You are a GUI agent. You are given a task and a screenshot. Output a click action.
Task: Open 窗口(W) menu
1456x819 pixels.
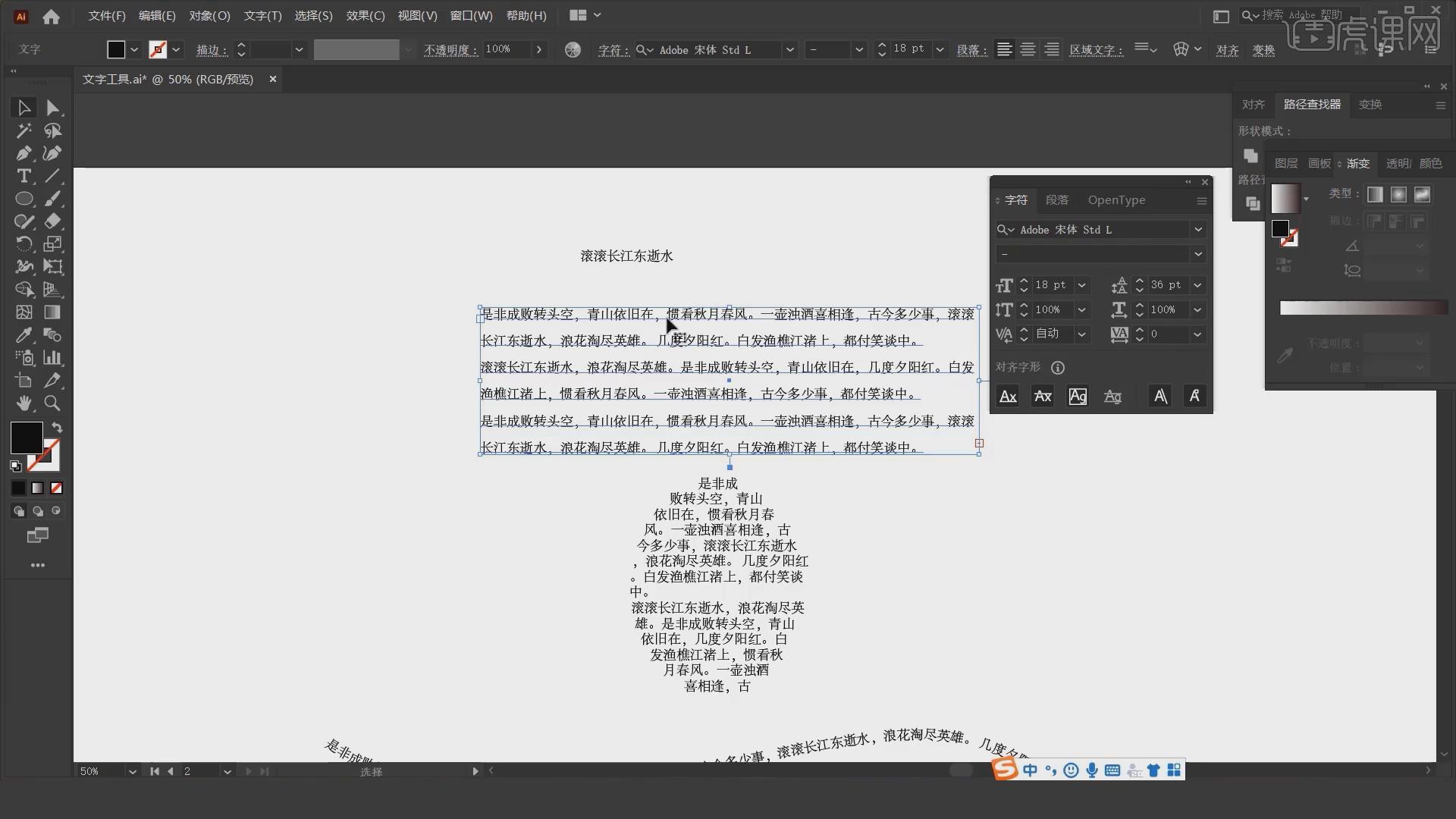(x=471, y=15)
